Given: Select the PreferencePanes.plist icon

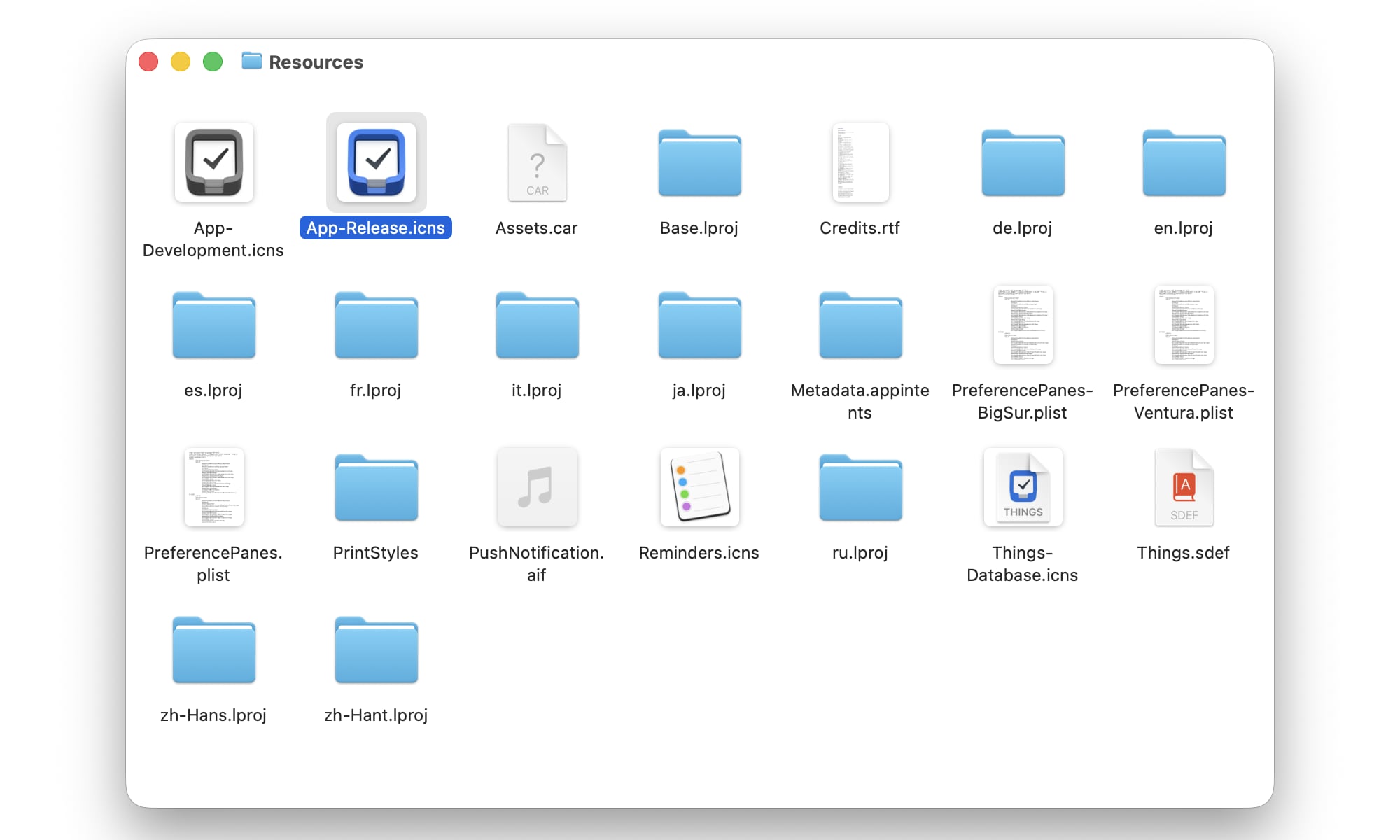Looking at the screenshot, I should [x=213, y=488].
